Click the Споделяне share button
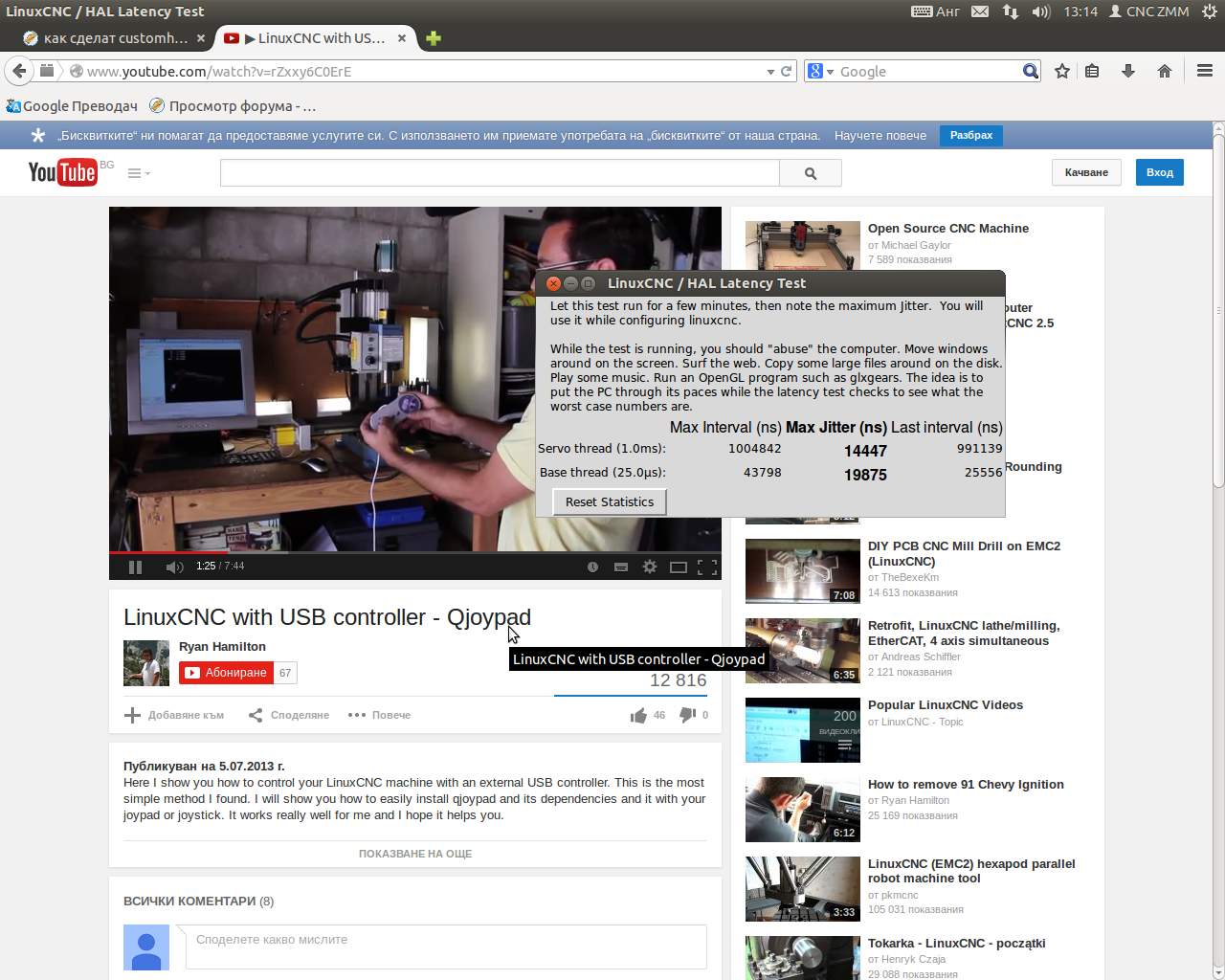1225x980 pixels. pyautogui.click(x=288, y=715)
